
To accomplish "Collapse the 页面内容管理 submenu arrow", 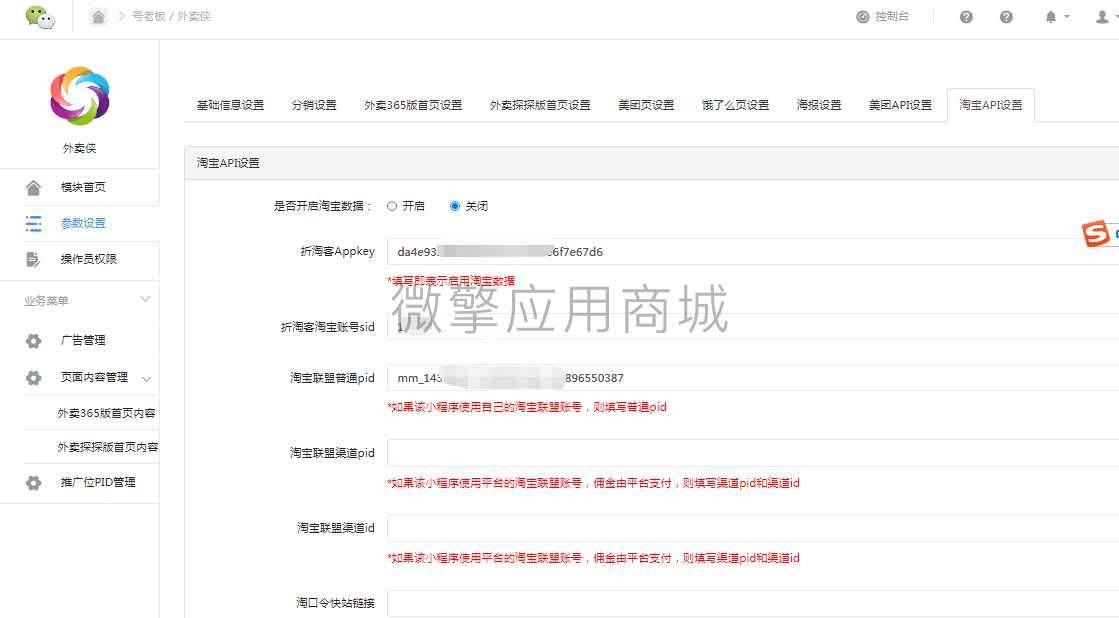I will click(146, 379).
